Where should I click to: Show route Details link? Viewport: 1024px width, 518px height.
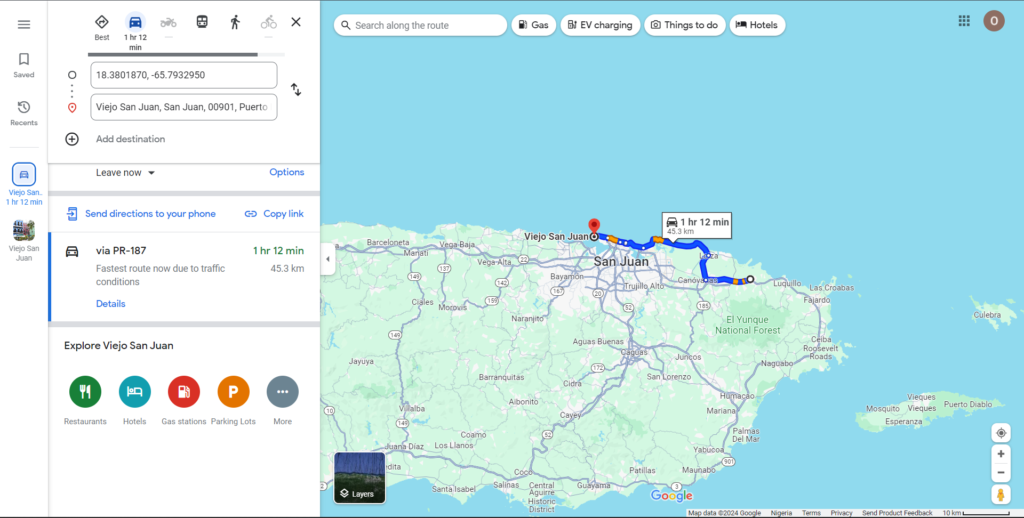[110, 304]
